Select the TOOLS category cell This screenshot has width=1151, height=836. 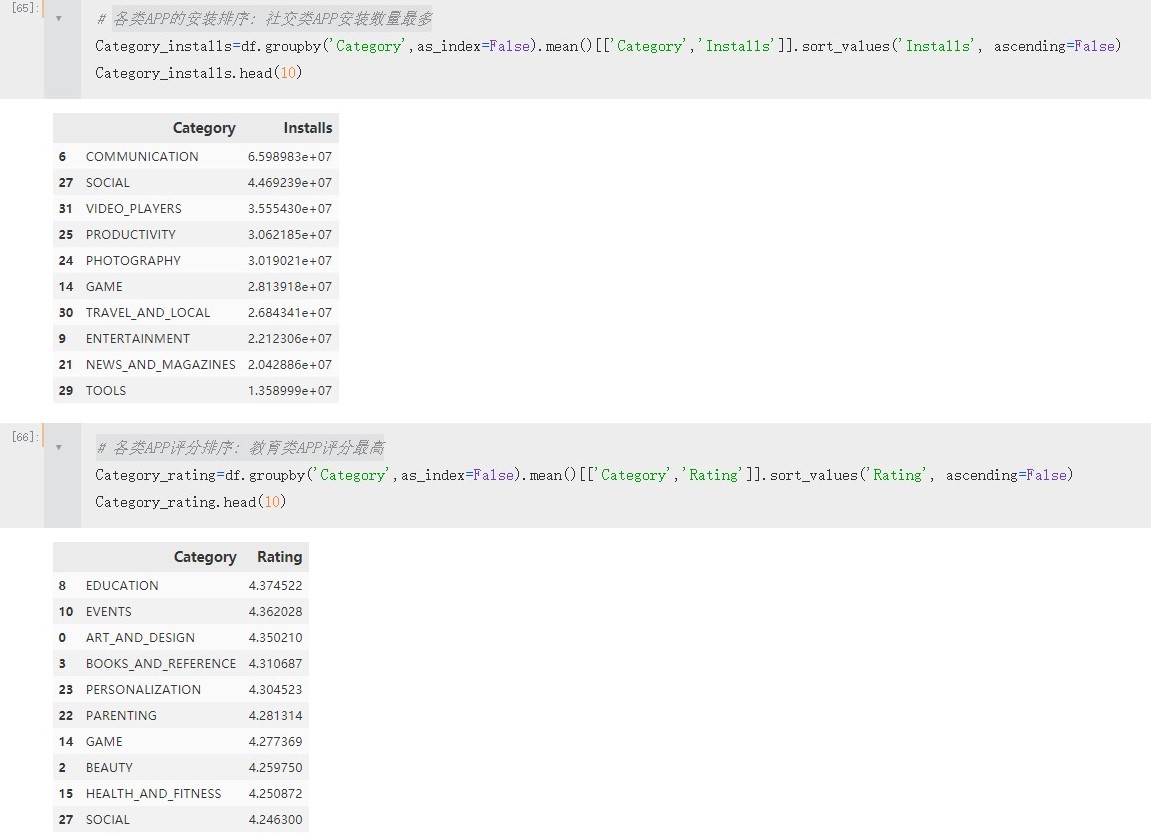[106, 390]
